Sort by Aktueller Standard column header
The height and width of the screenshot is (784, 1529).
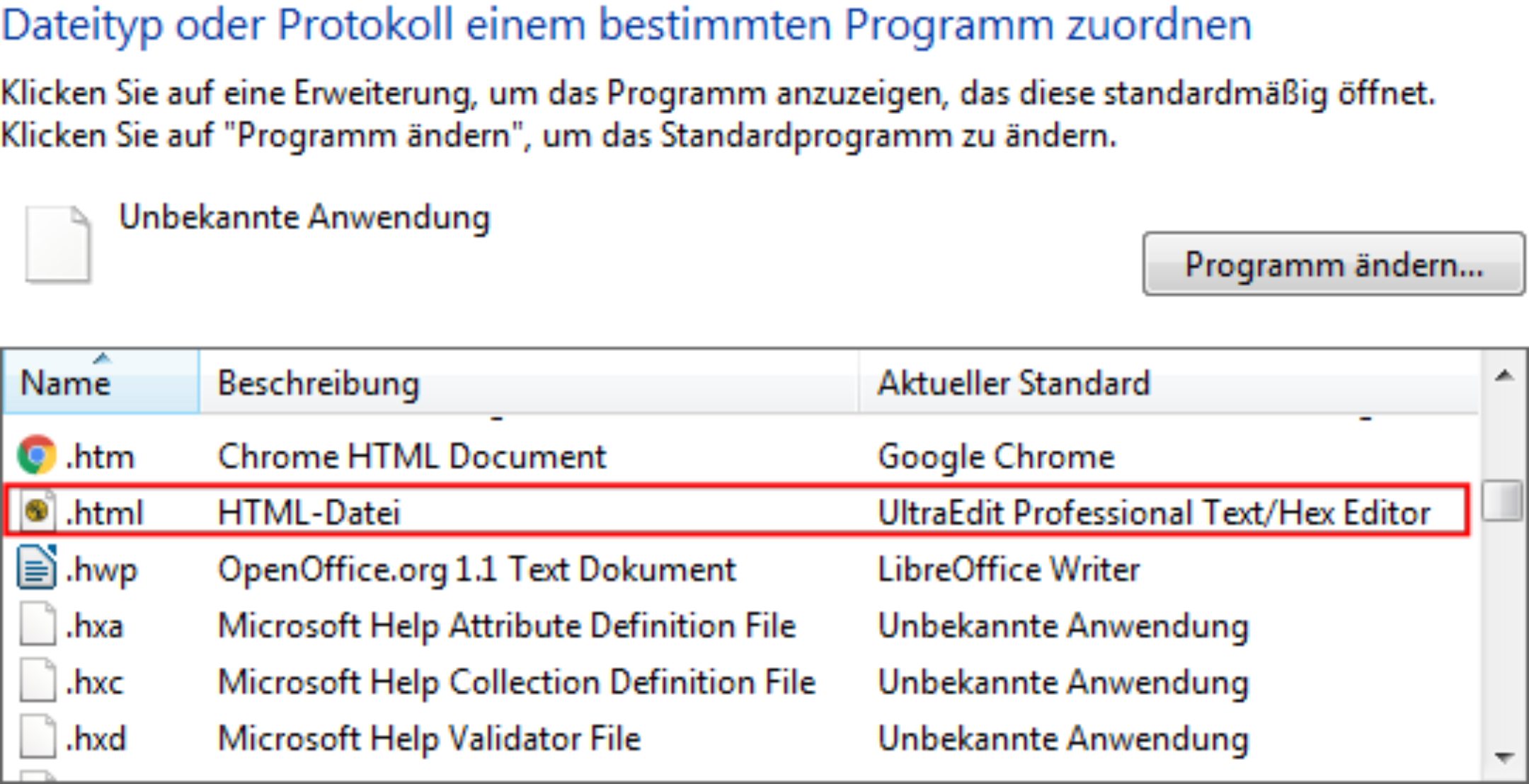point(1169,382)
